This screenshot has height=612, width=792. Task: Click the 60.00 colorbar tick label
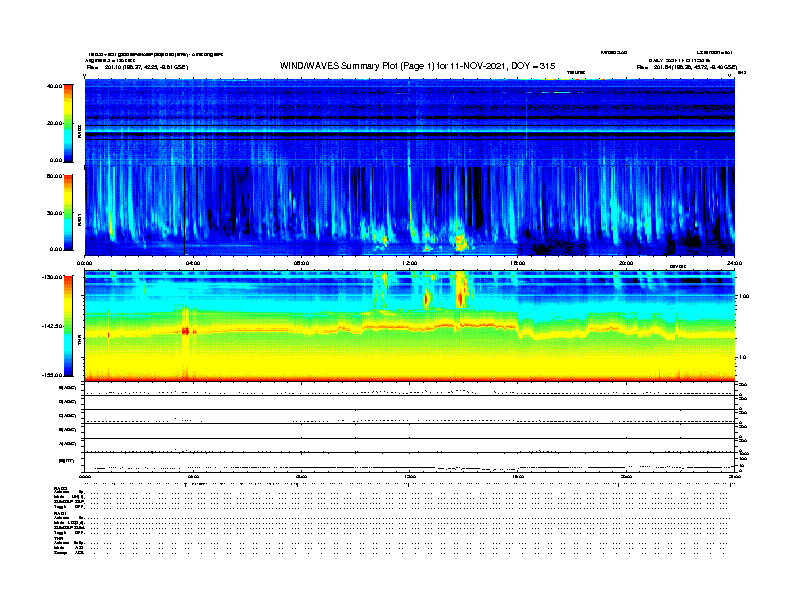coord(55,176)
